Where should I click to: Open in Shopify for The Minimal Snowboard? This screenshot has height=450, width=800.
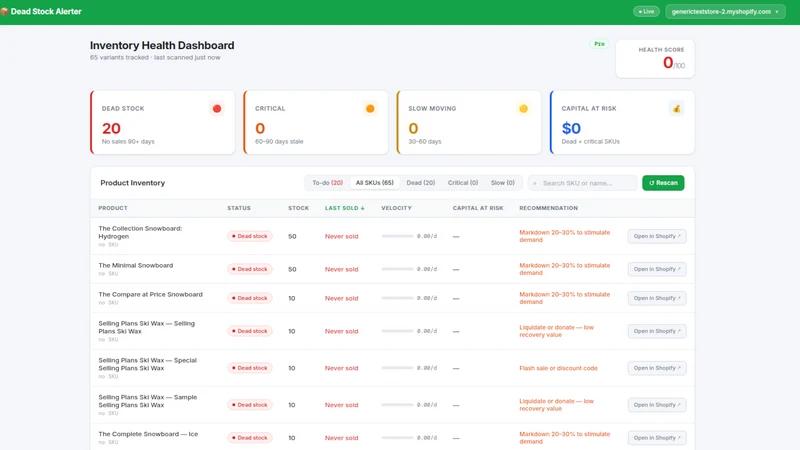pyautogui.click(x=657, y=269)
